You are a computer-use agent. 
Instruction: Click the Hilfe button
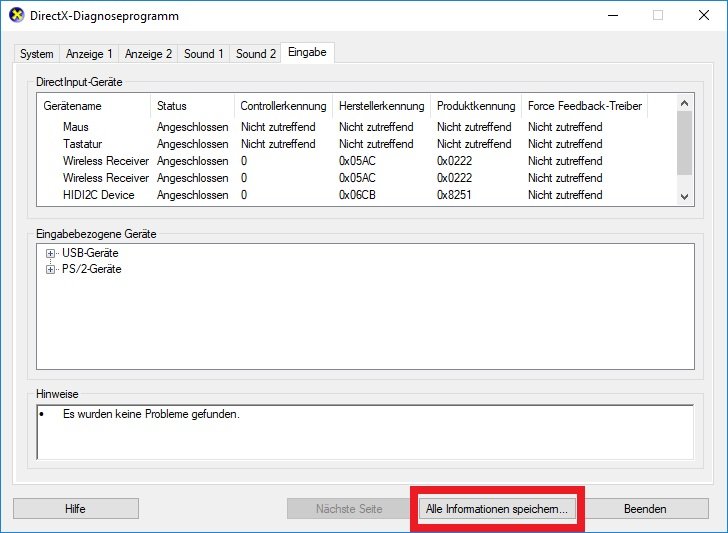coord(76,508)
